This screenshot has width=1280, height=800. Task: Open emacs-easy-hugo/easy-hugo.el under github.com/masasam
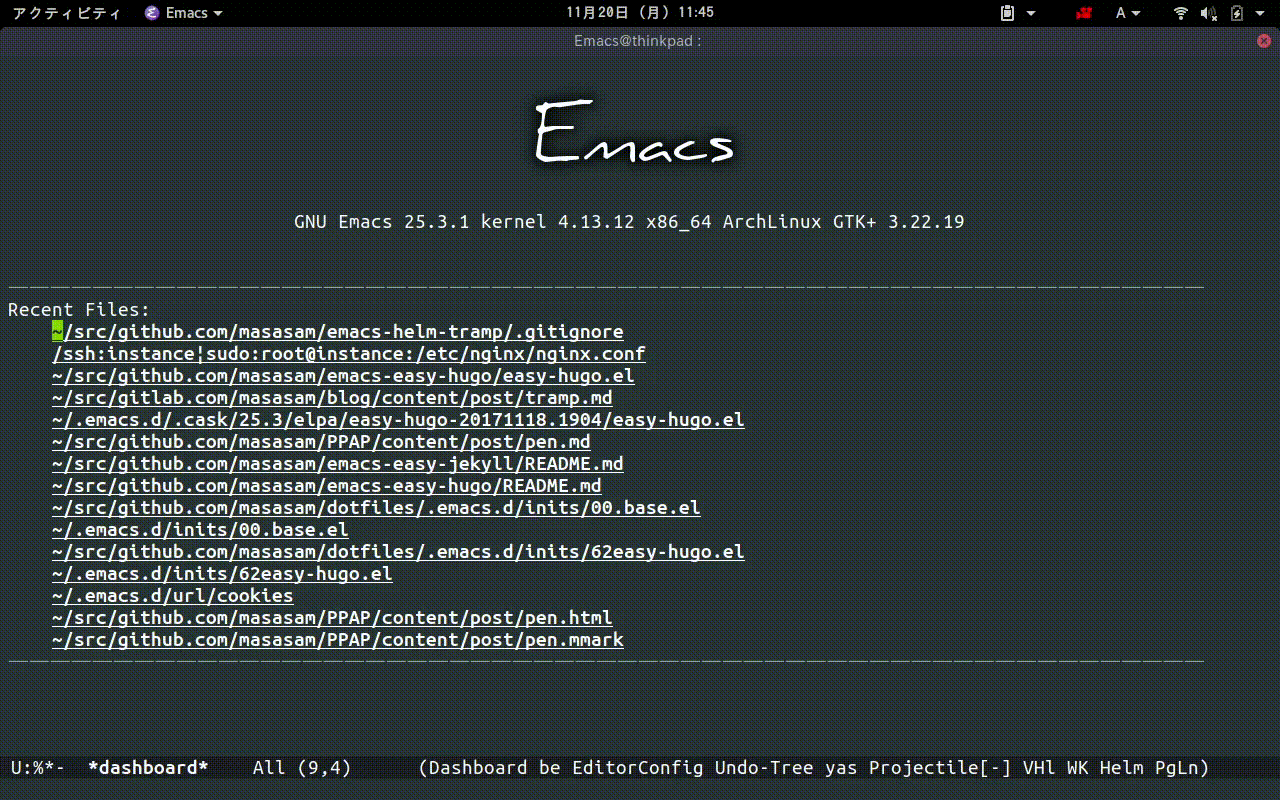343,376
